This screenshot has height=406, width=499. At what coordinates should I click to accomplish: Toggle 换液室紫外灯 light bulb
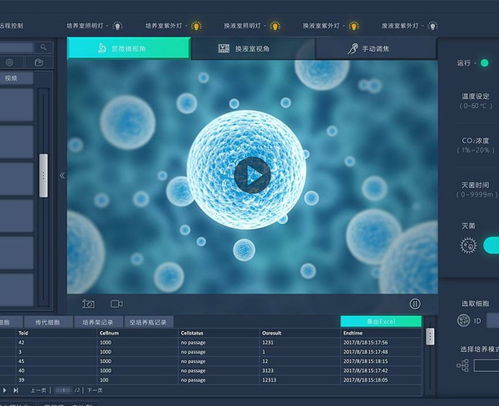click(354, 26)
